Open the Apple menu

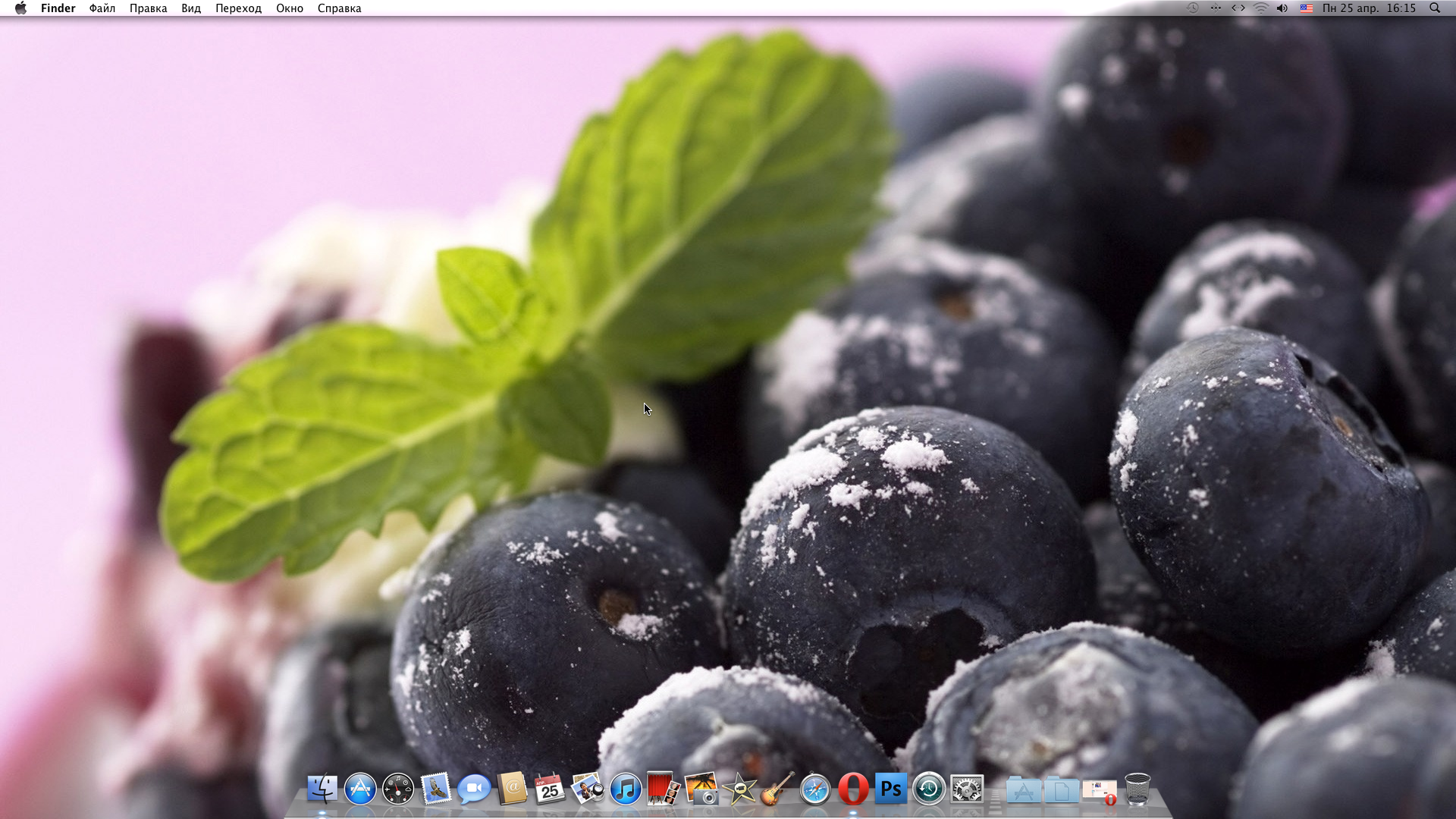click(20, 8)
